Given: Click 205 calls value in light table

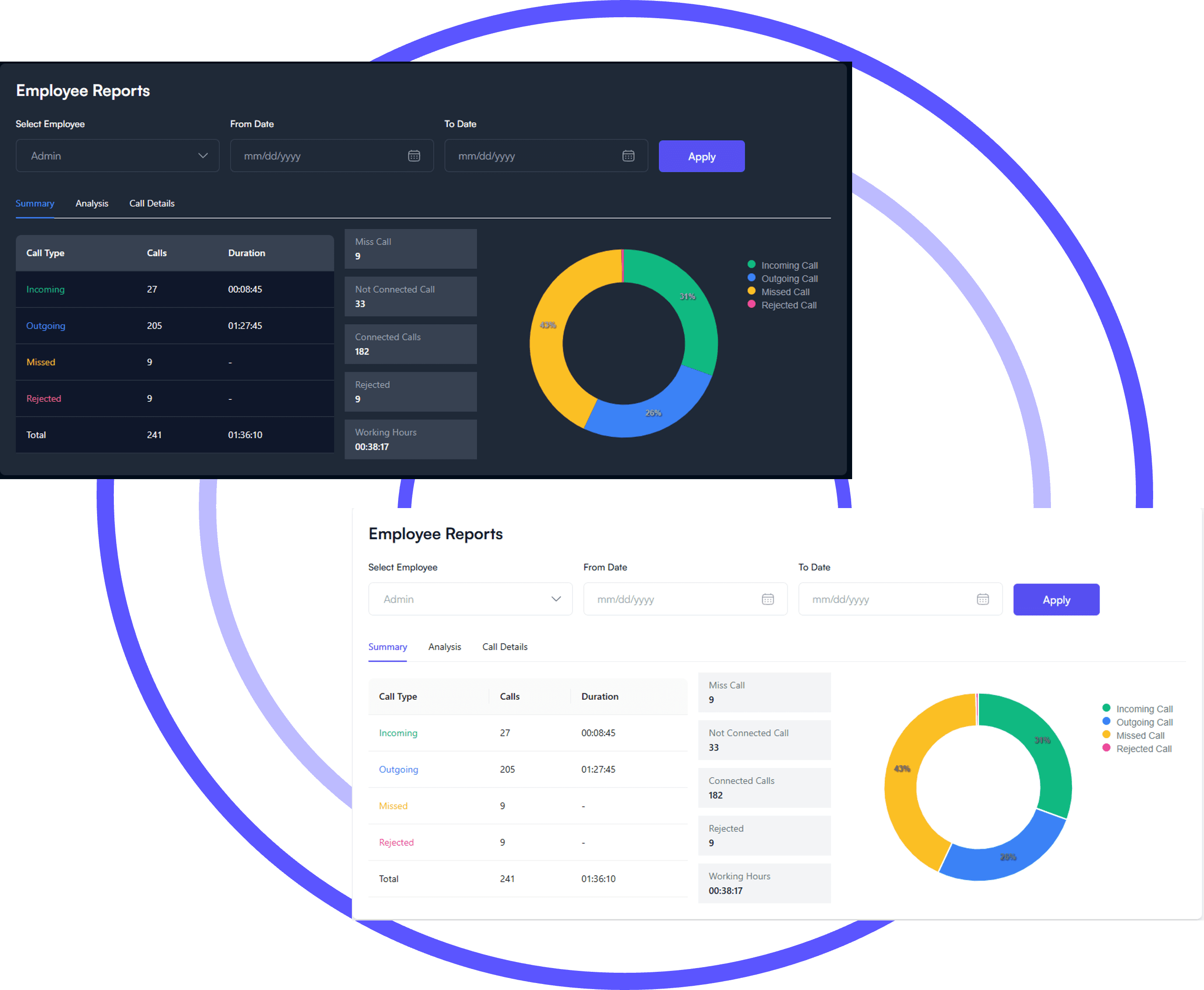Looking at the screenshot, I should point(507,769).
